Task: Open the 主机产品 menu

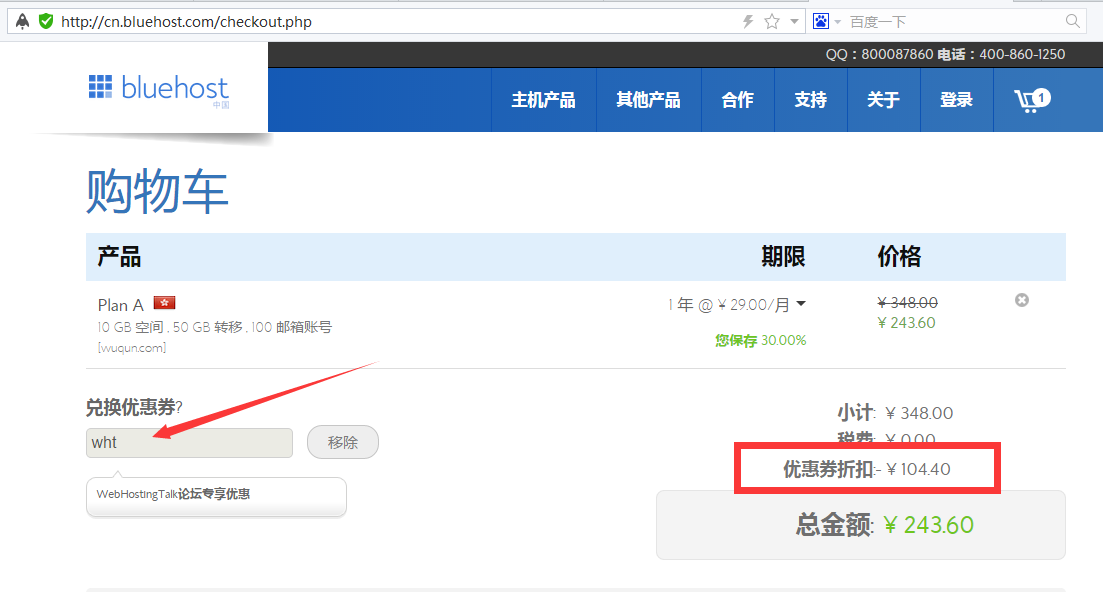Action: (x=543, y=100)
